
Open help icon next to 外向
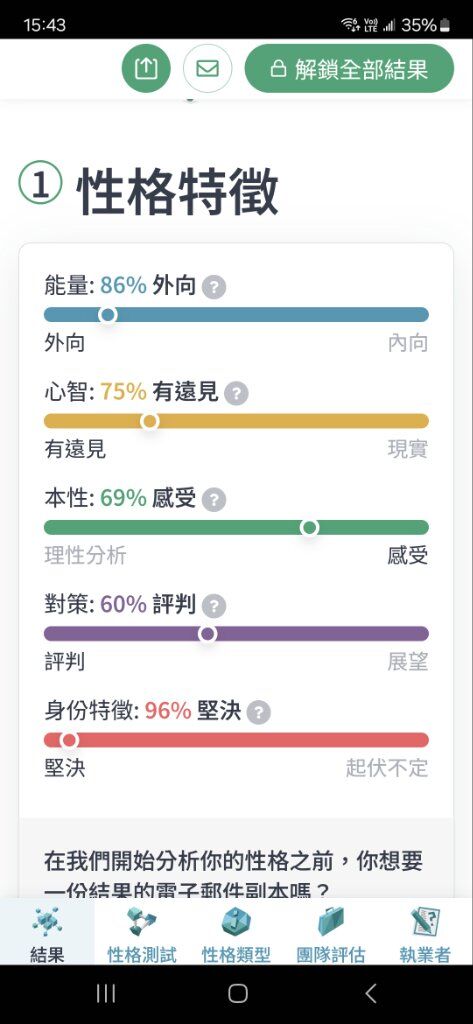point(214,287)
